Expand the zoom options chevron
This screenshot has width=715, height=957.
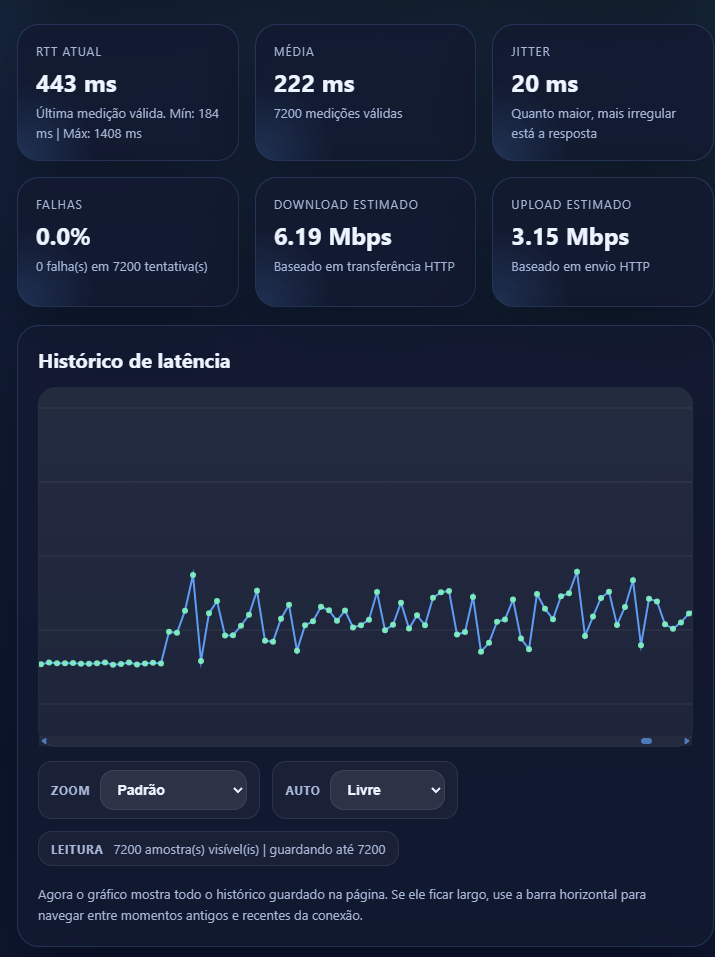(240, 790)
